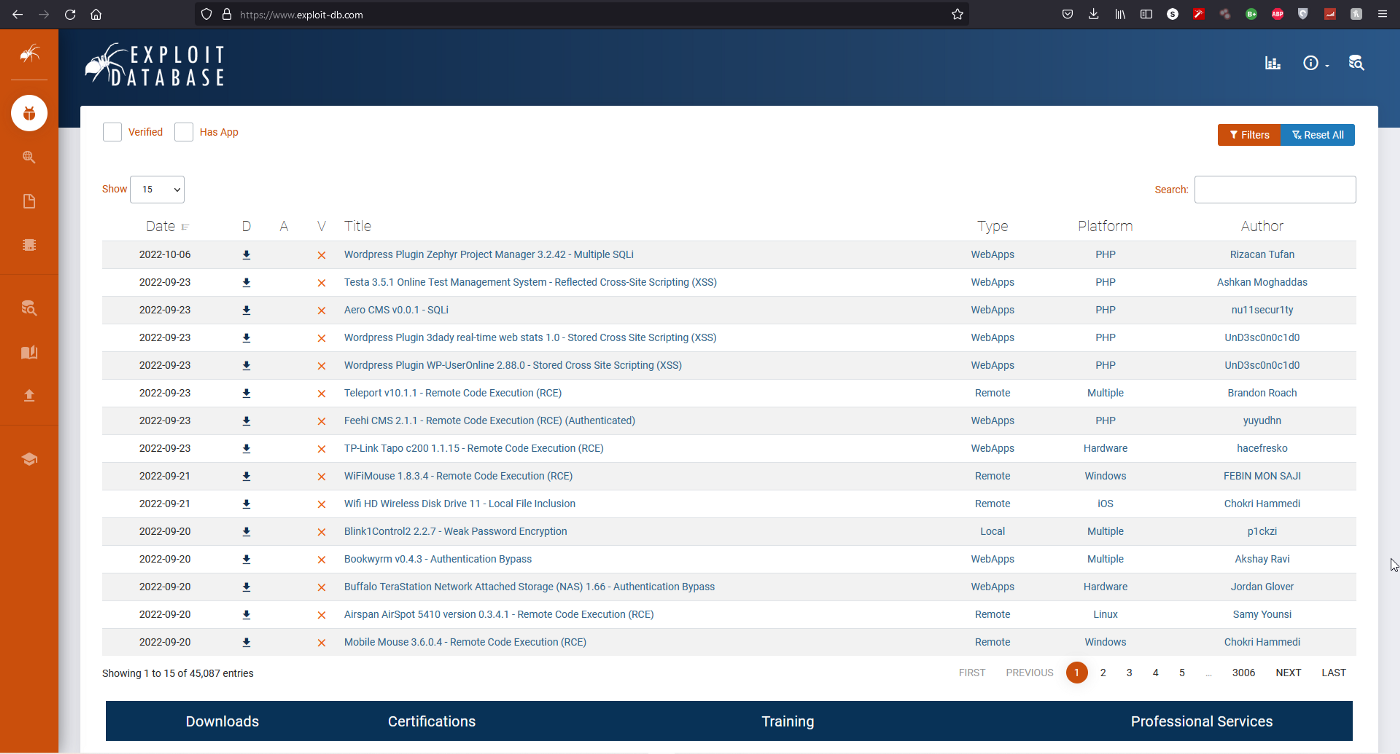Open Google Hacking Database sidebar icon
The width and height of the screenshot is (1400, 754).
coord(29,157)
